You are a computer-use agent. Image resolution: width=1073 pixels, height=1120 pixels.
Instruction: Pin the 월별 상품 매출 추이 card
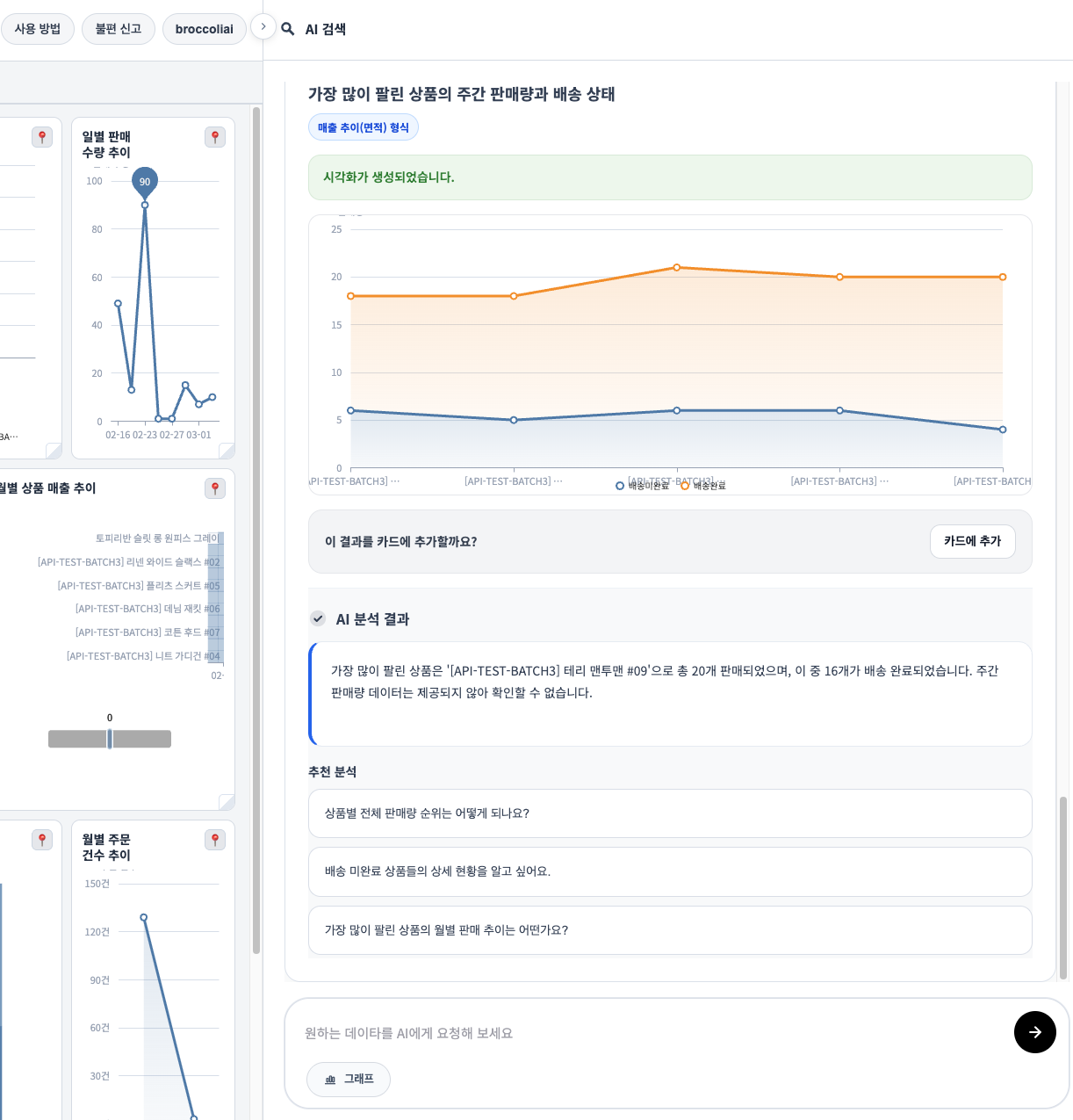click(x=215, y=488)
